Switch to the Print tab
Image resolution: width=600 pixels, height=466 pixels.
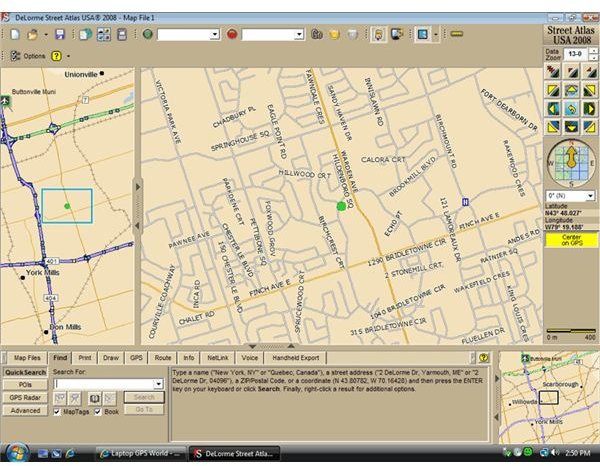pos(85,358)
